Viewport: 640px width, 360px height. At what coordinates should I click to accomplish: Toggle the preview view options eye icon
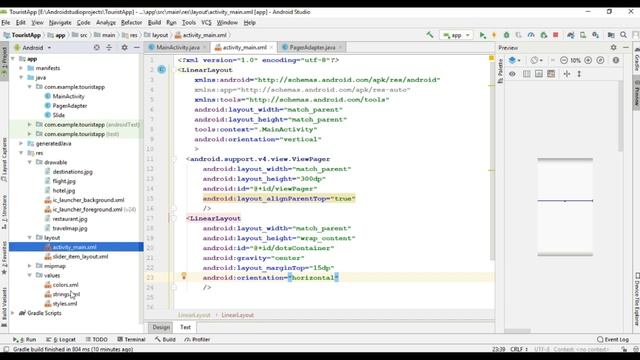[512, 74]
